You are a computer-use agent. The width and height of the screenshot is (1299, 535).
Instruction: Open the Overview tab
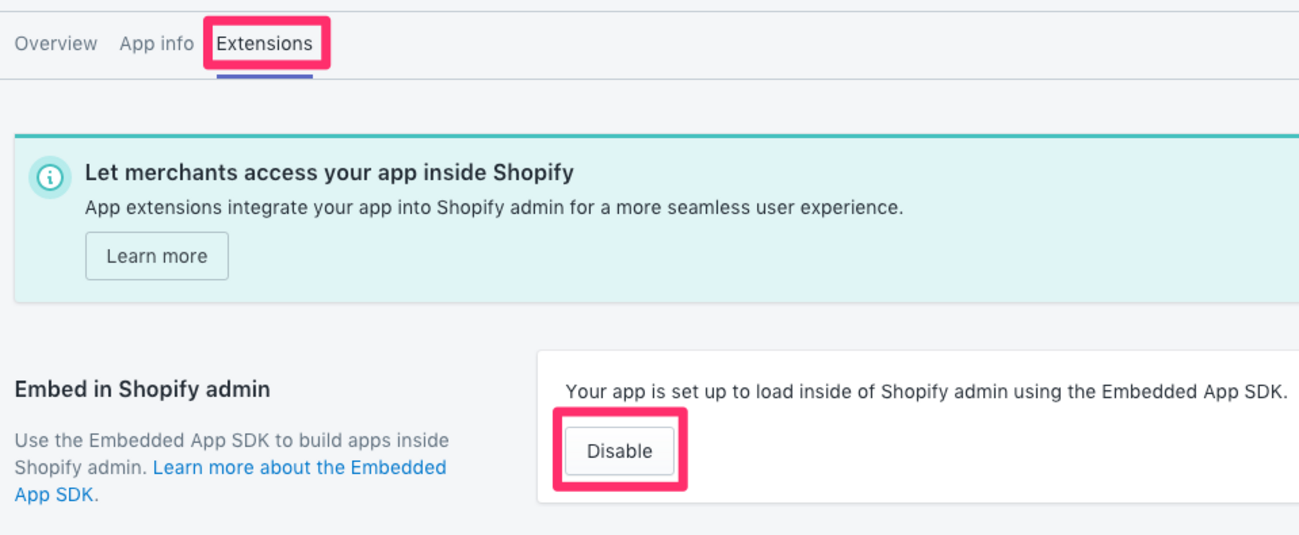[56, 44]
